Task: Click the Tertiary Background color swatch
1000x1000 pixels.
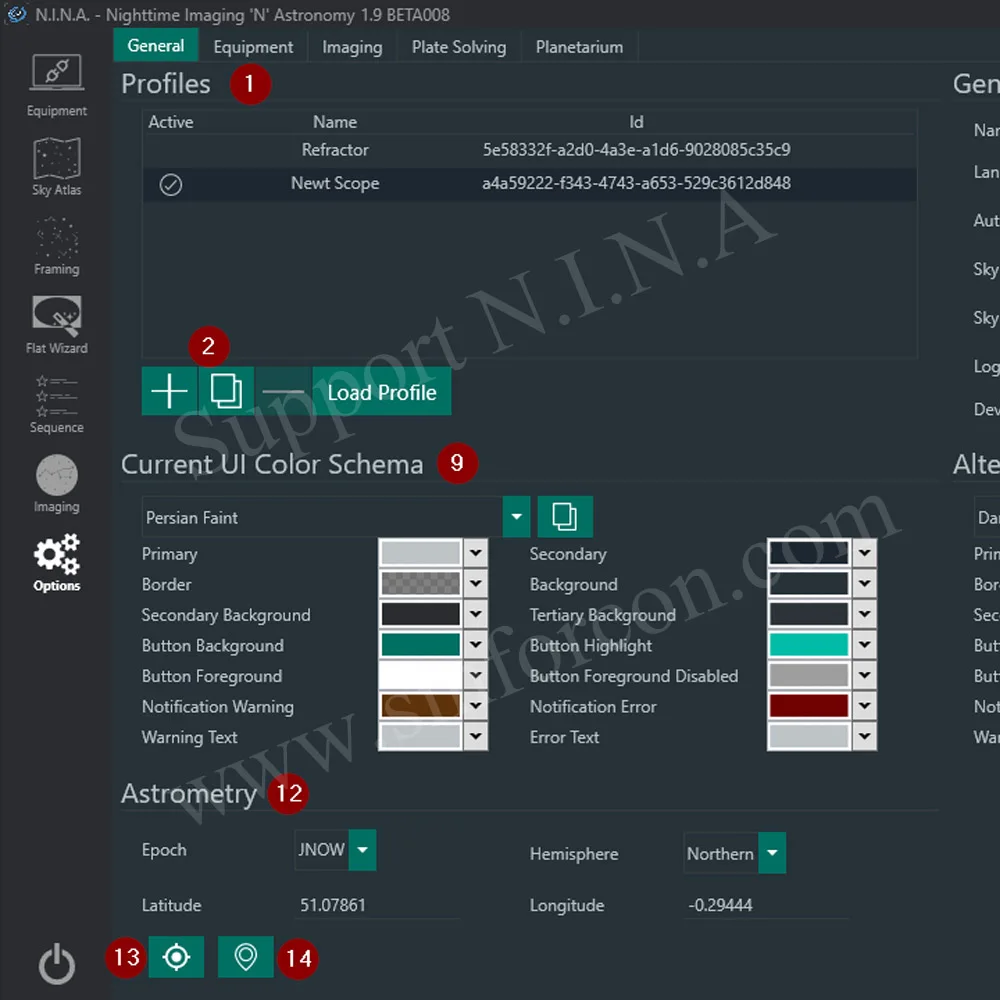Action: point(809,614)
